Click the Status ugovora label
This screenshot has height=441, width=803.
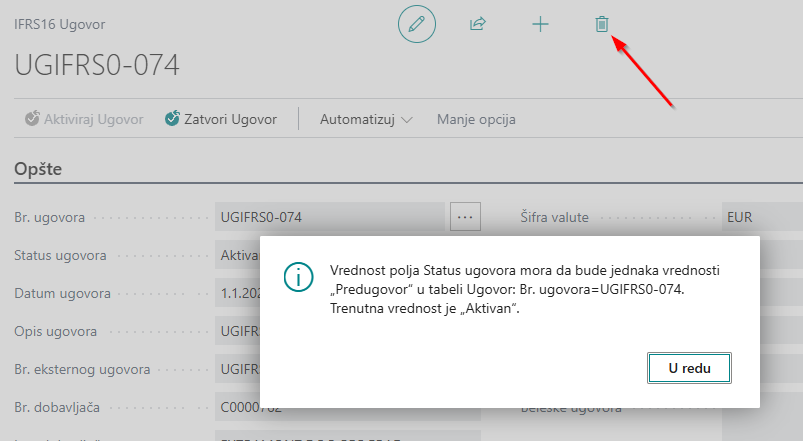[60, 256]
